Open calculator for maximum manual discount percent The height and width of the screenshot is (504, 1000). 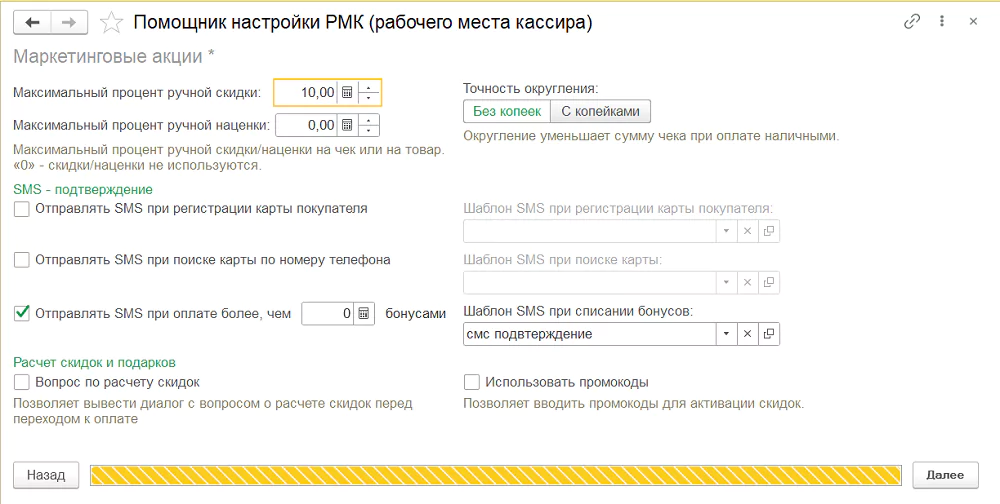pos(347,93)
